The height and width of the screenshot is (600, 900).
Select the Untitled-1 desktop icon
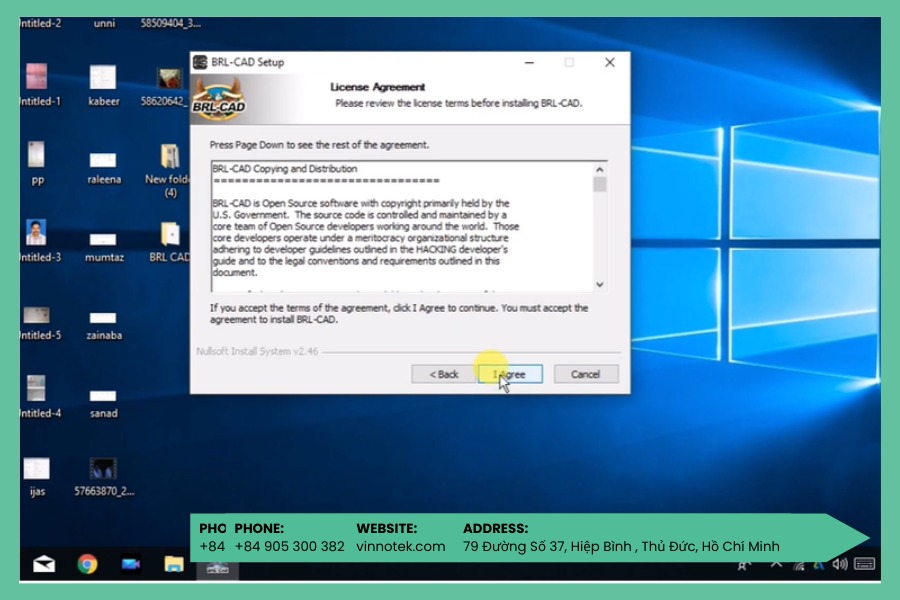point(38,84)
